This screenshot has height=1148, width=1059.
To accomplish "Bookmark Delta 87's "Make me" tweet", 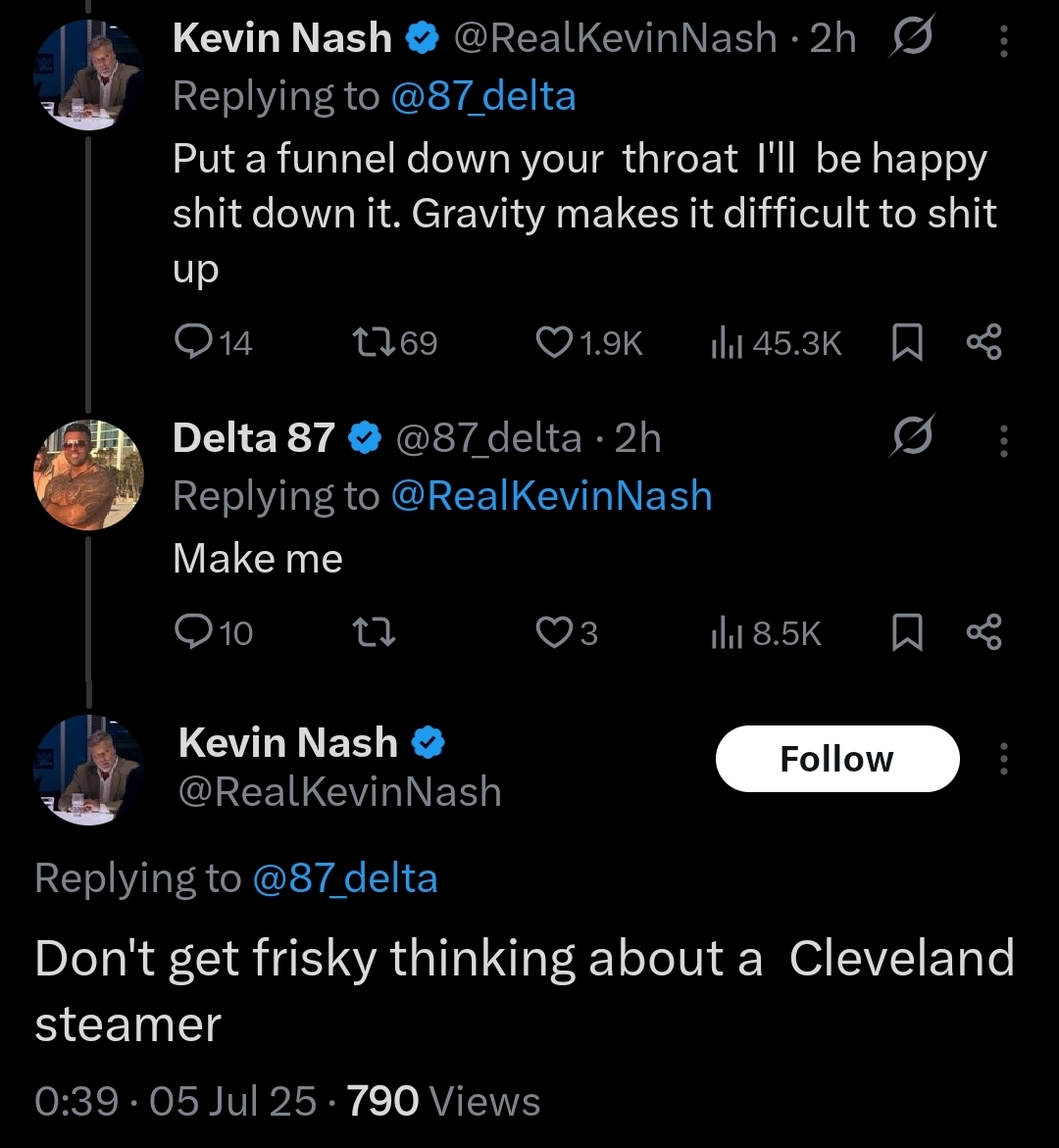I will pos(908,634).
